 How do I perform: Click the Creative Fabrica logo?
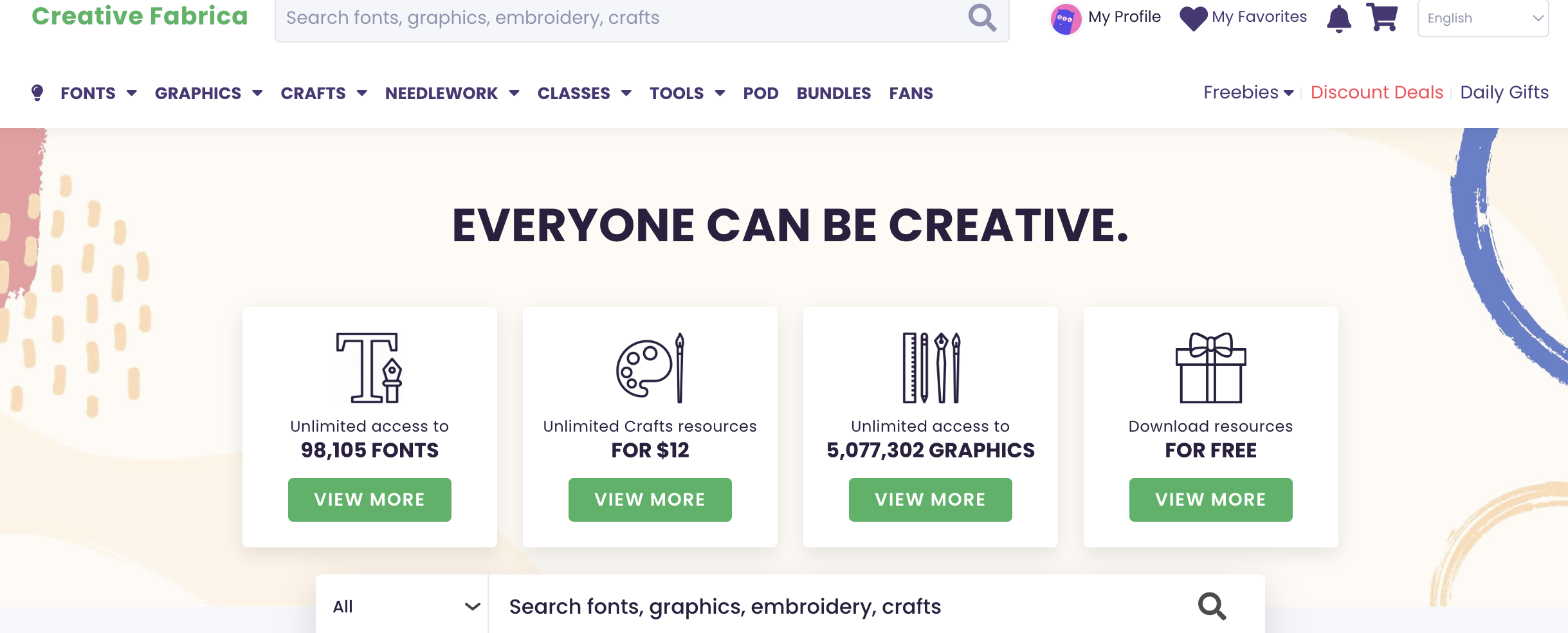click(140, 16)
